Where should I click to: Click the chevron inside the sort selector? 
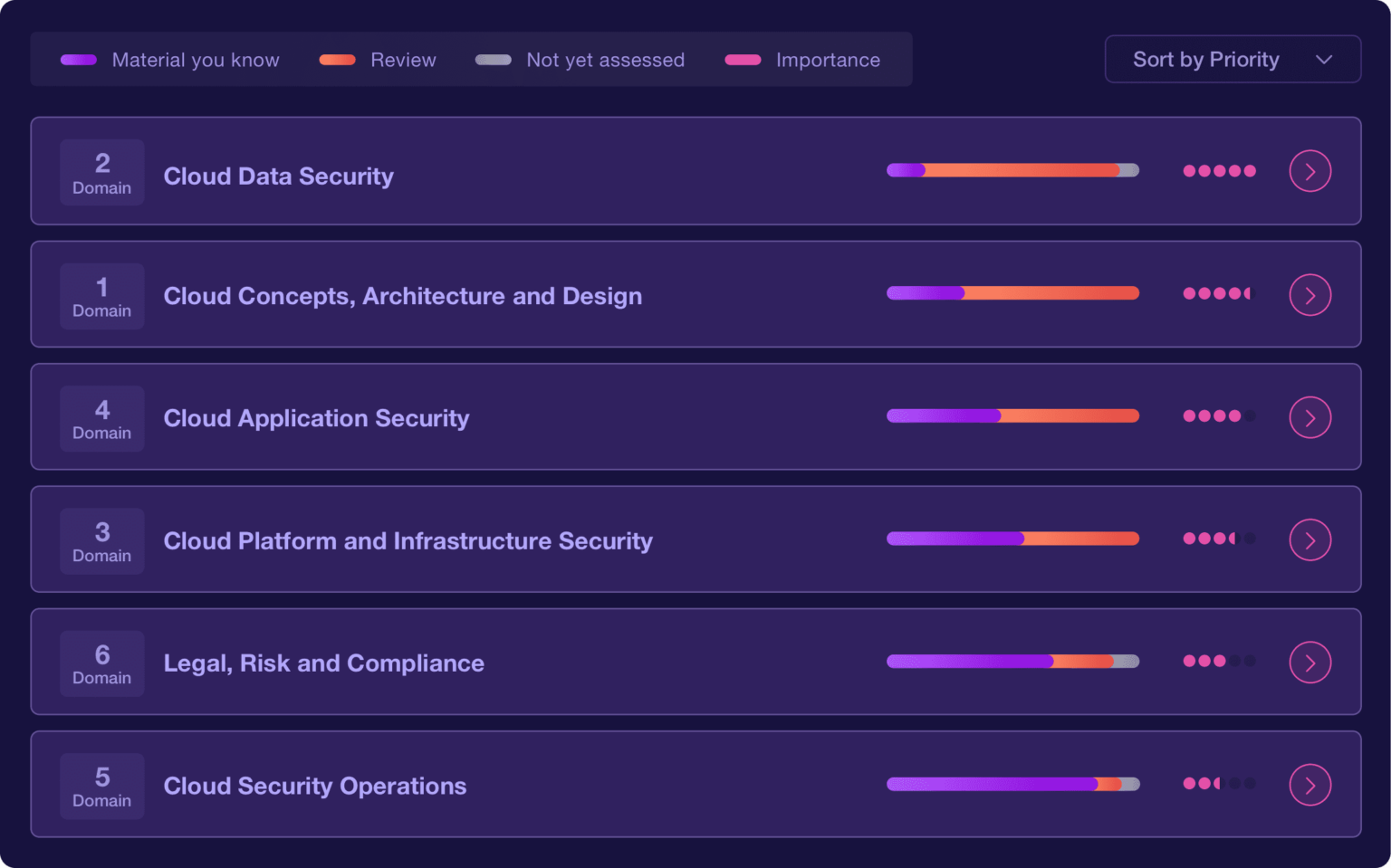coord(1324,59)
